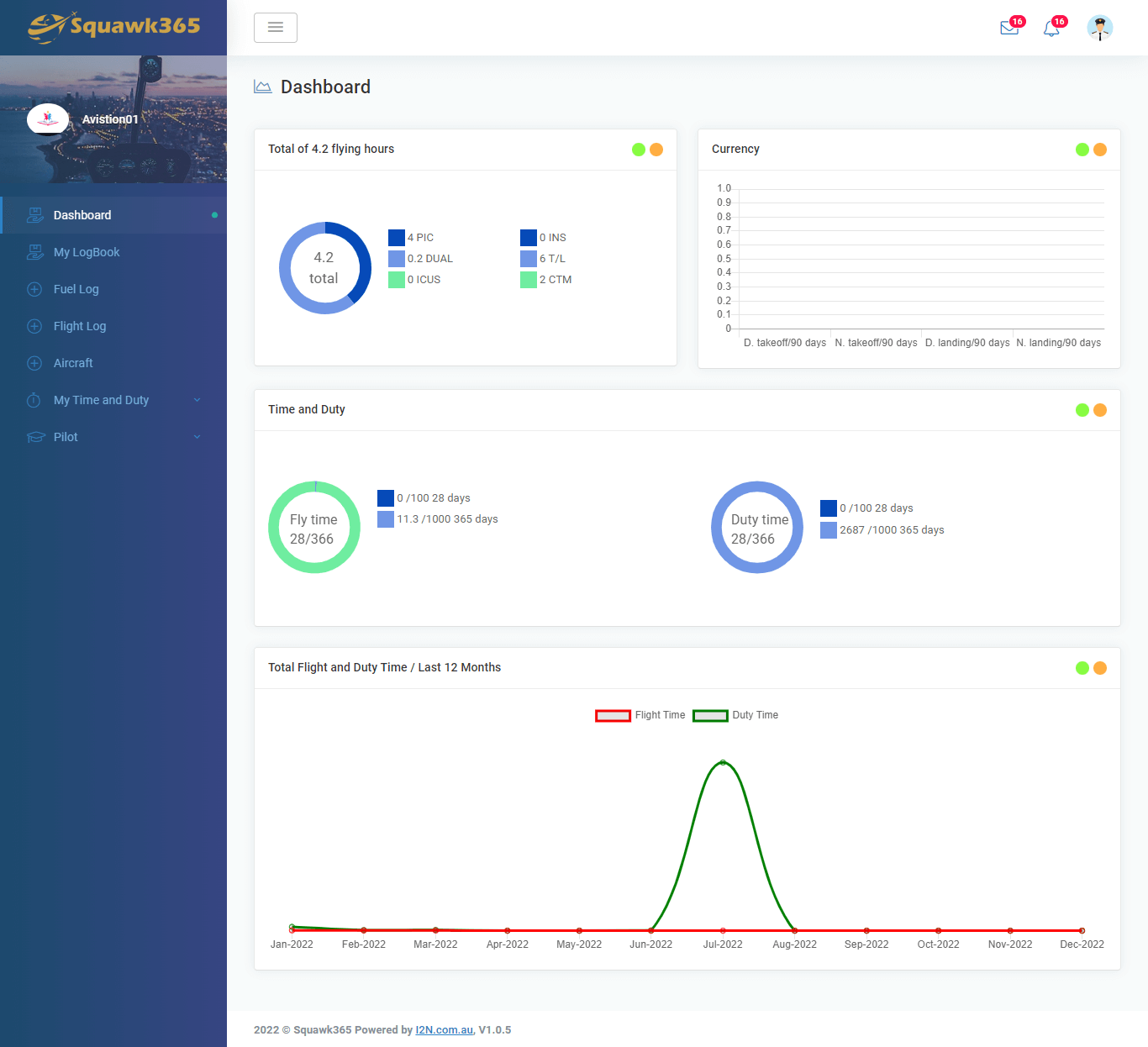
Task: Expand the My Time and Duty submenu
Action: [x=197, y=400]
